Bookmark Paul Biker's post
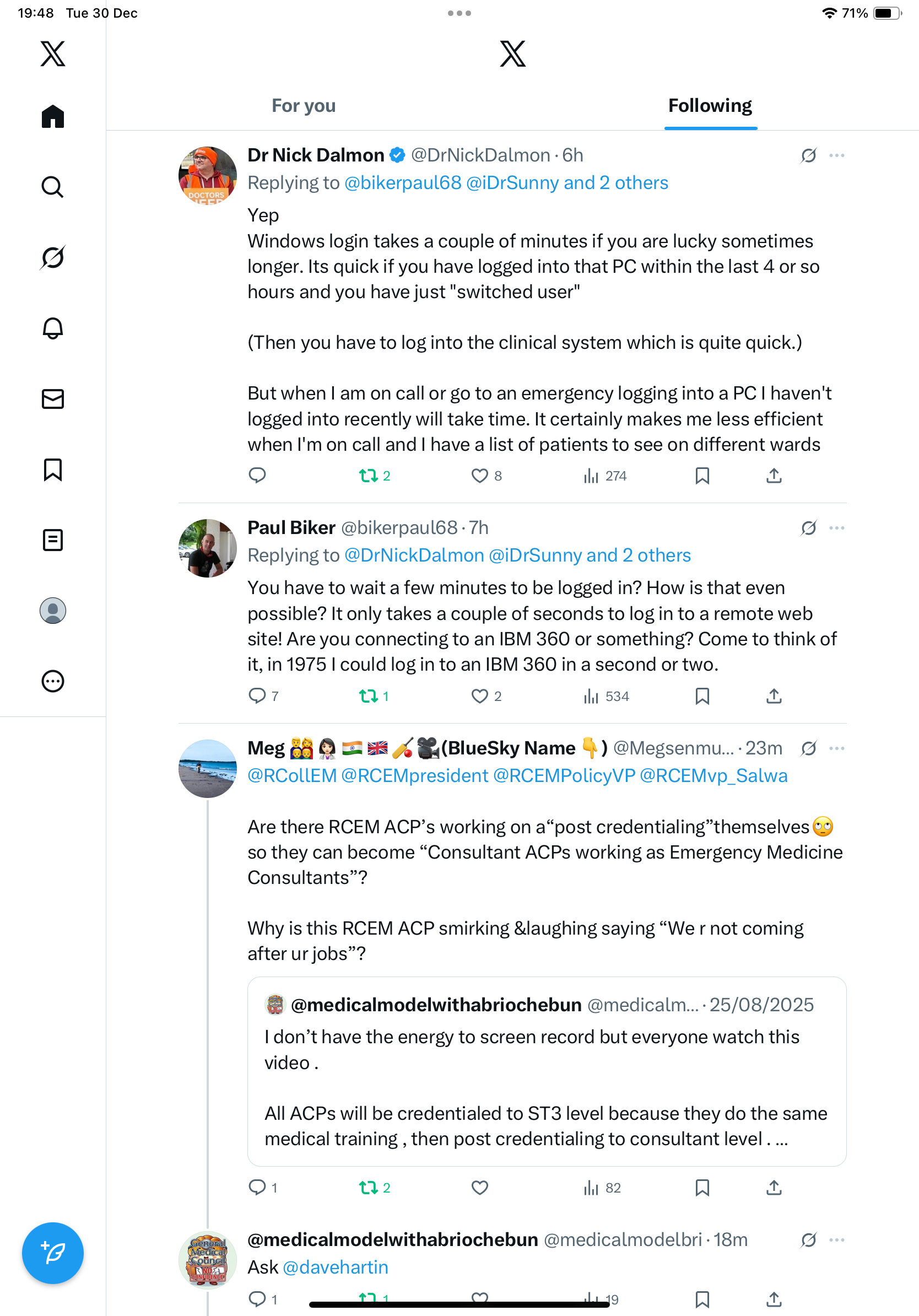 click(x=702, y=696)
